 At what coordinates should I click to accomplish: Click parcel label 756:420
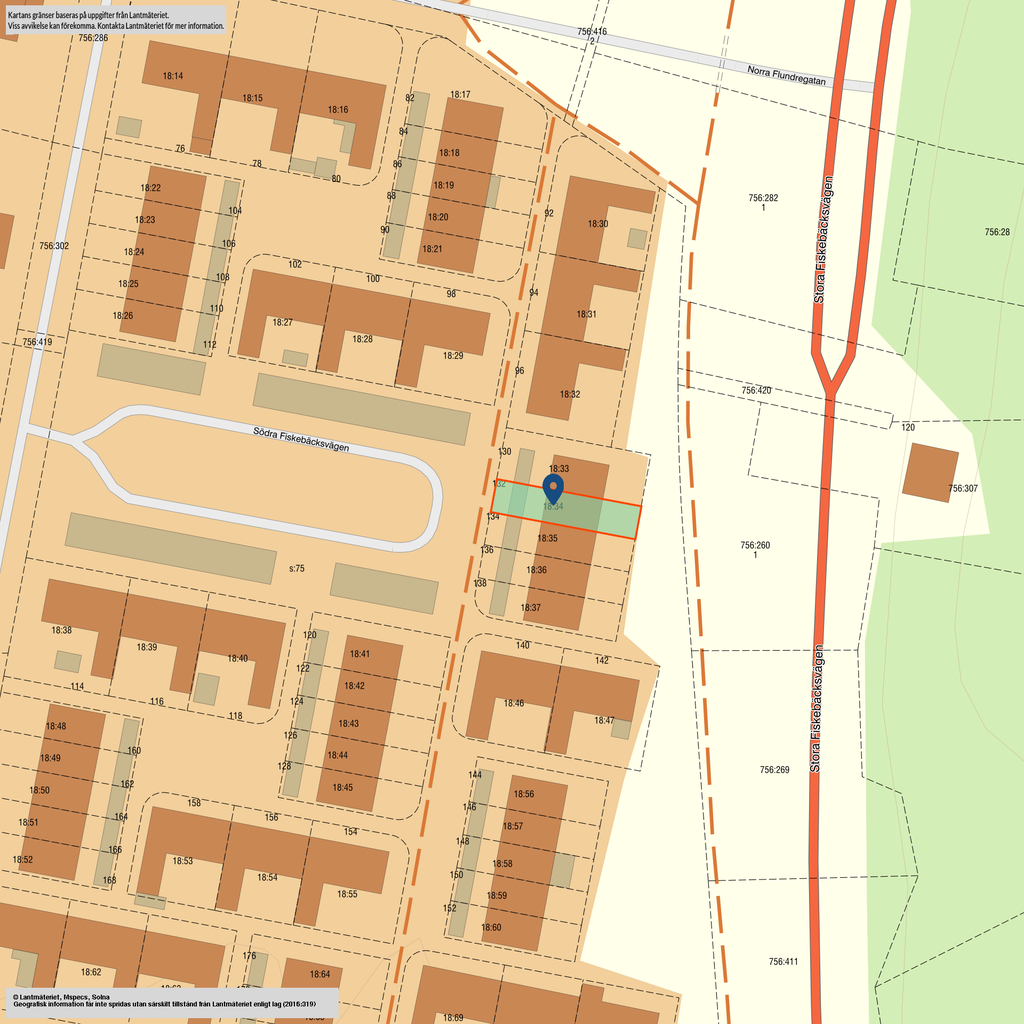(756, 390)
